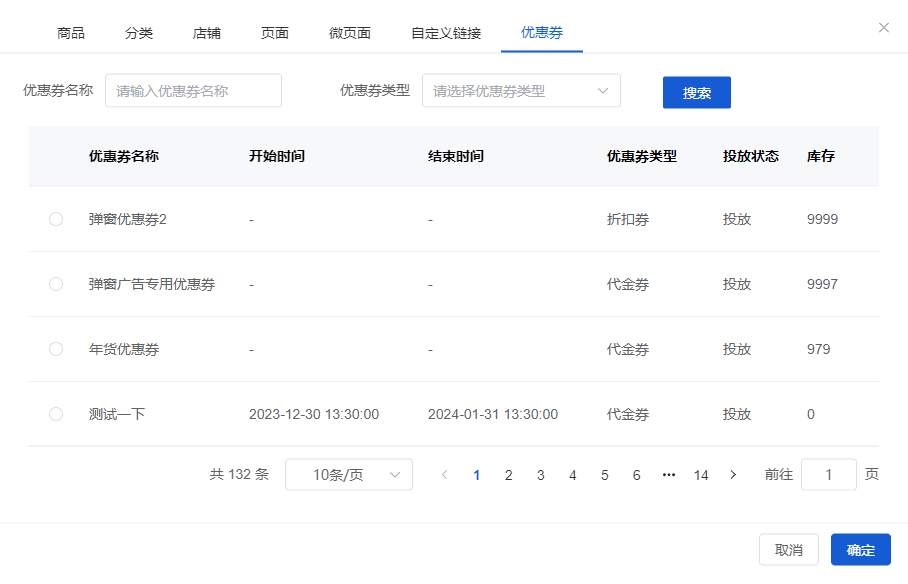Click the 优惠券类型 column header

tap(642, 156)
